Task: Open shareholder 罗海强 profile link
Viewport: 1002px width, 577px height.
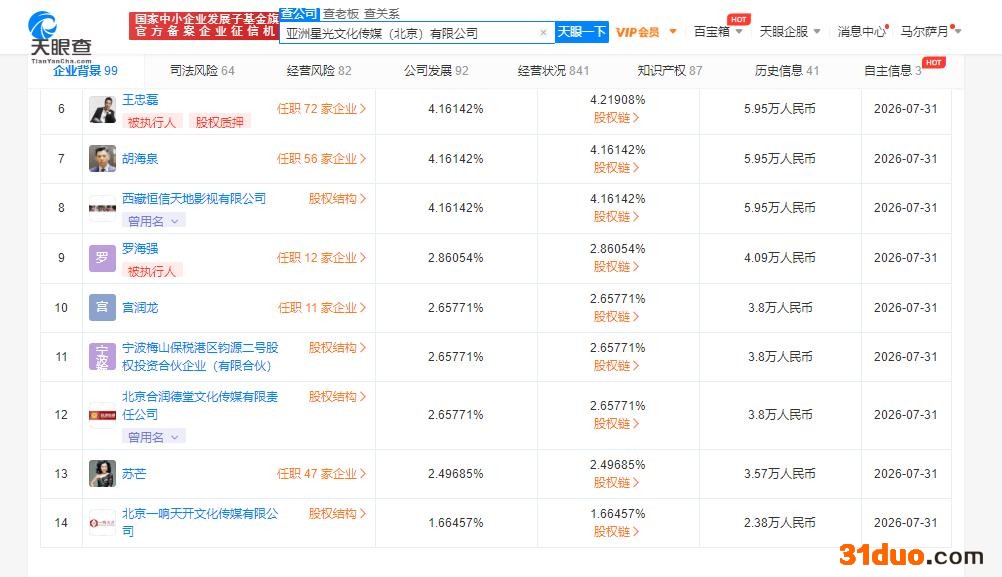Action: click(140, 249)
